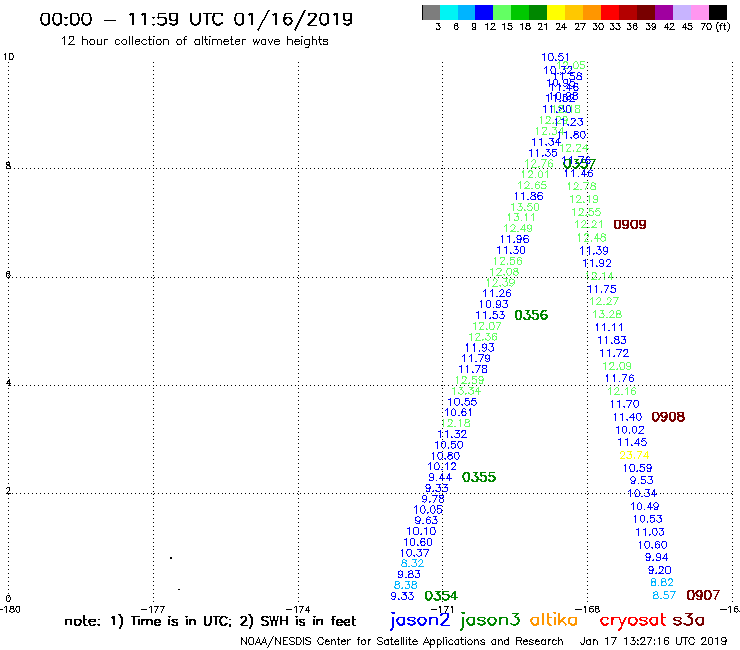Click the 12.09 green wave reading
The image size is (740, 650).
[617, 366]
